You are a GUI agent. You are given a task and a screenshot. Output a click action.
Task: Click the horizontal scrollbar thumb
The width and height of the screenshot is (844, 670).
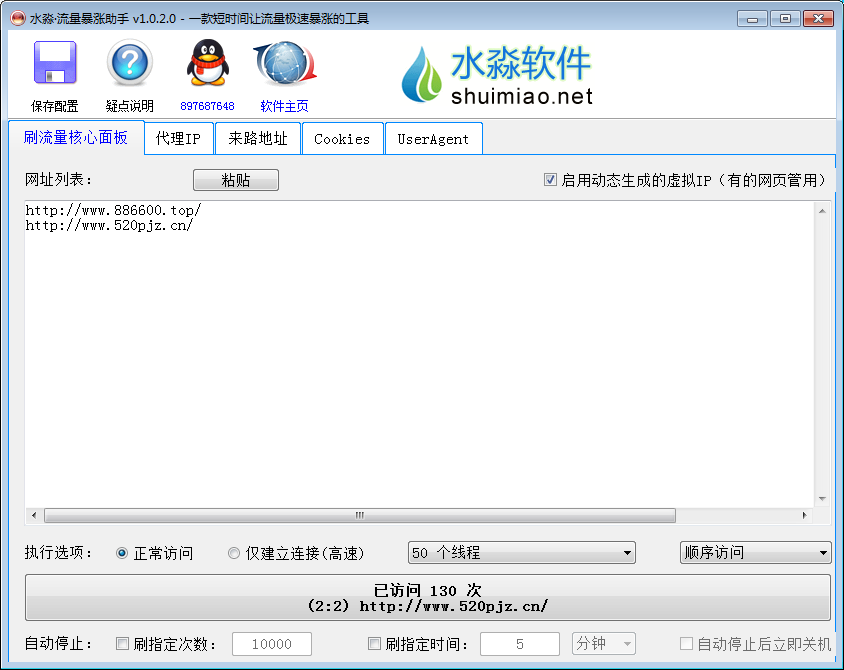click(x=360, y=516)
